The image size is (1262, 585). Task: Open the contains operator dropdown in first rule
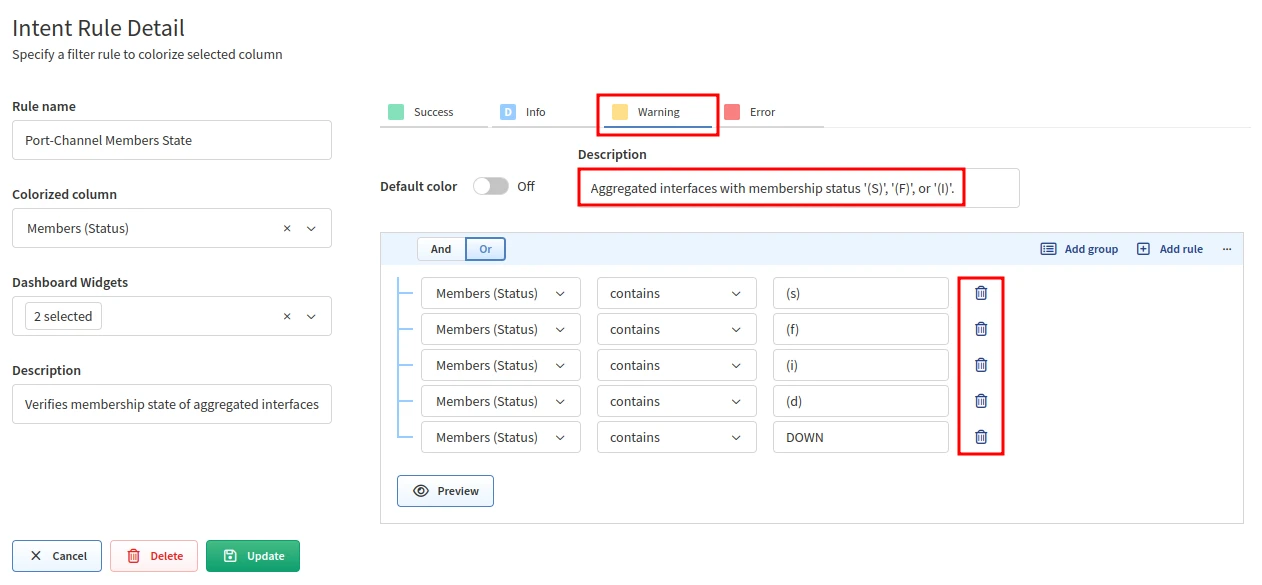point(676,293)
